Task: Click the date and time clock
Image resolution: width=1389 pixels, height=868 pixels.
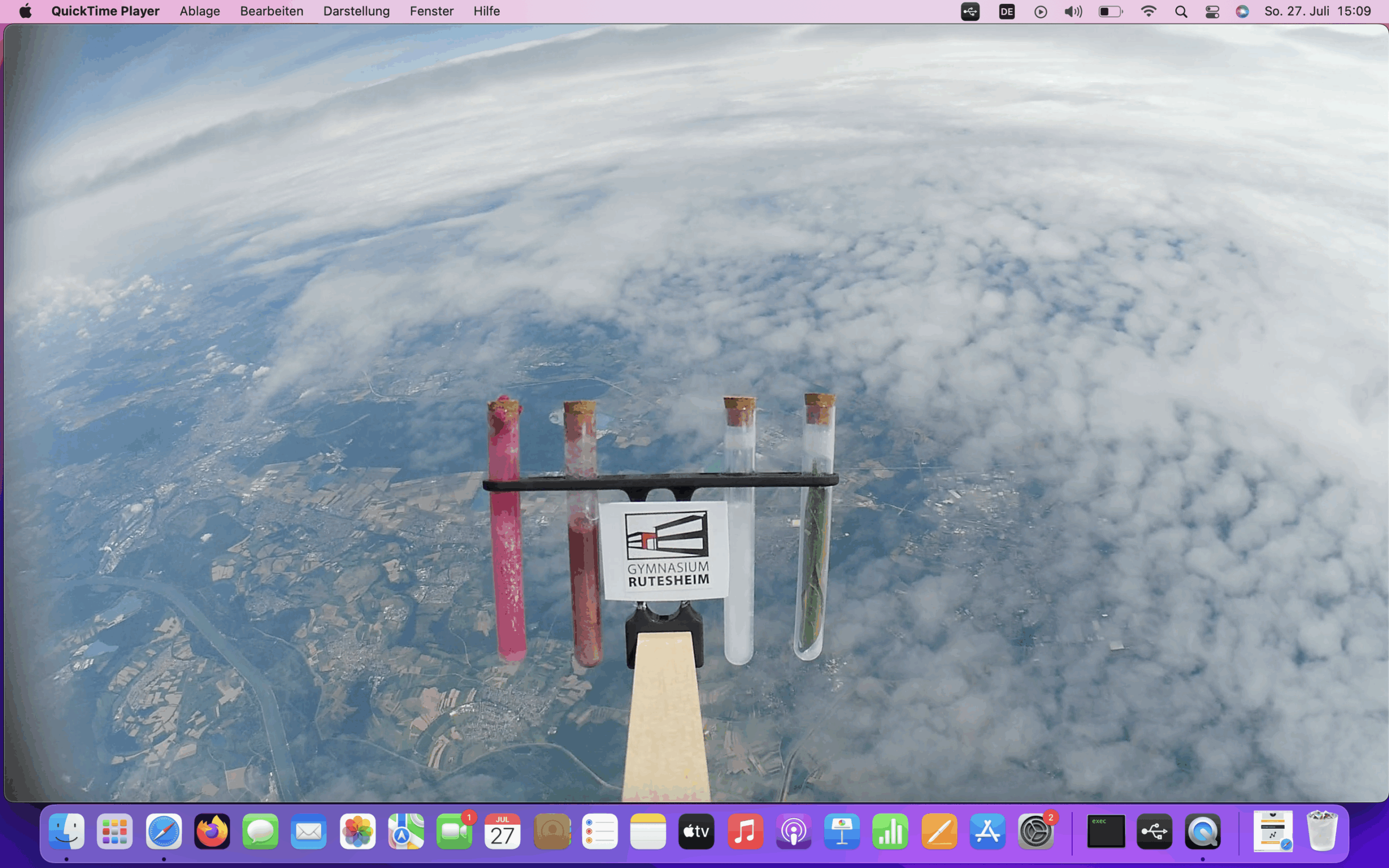Action: [1317, 11]
